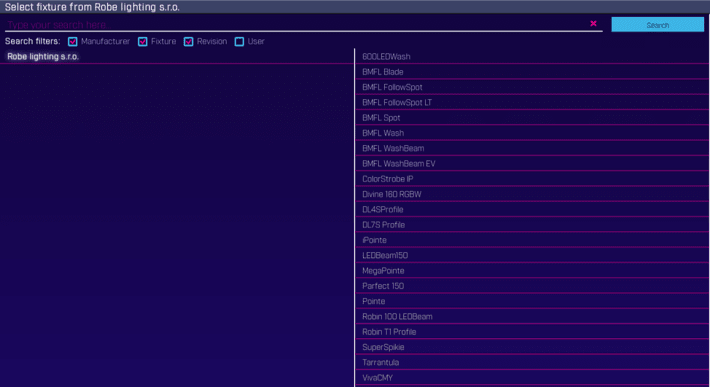Toggle the Revision search filter checkbox
The width and height of the screenshot is (710, 387).
click(188, 42)
